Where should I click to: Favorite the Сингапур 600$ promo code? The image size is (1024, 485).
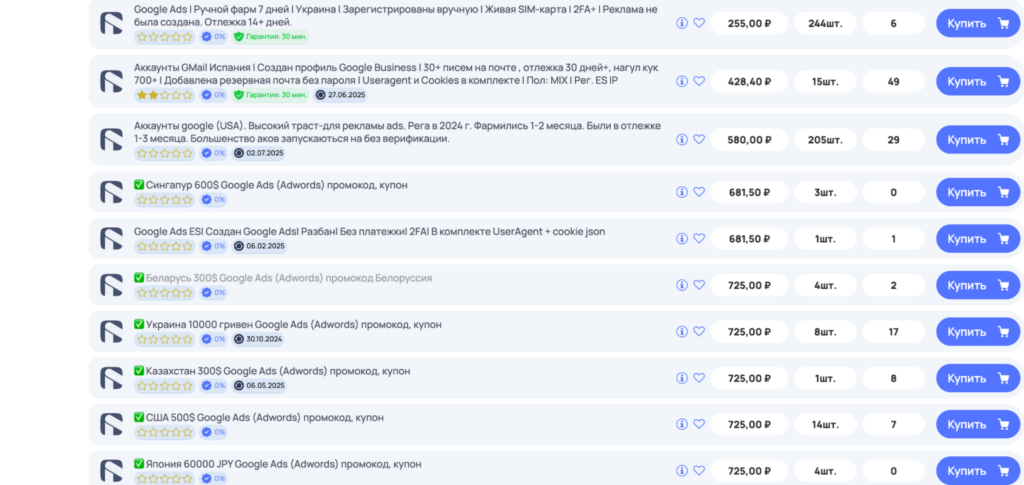pyautogui.click(x=699, y=192)
